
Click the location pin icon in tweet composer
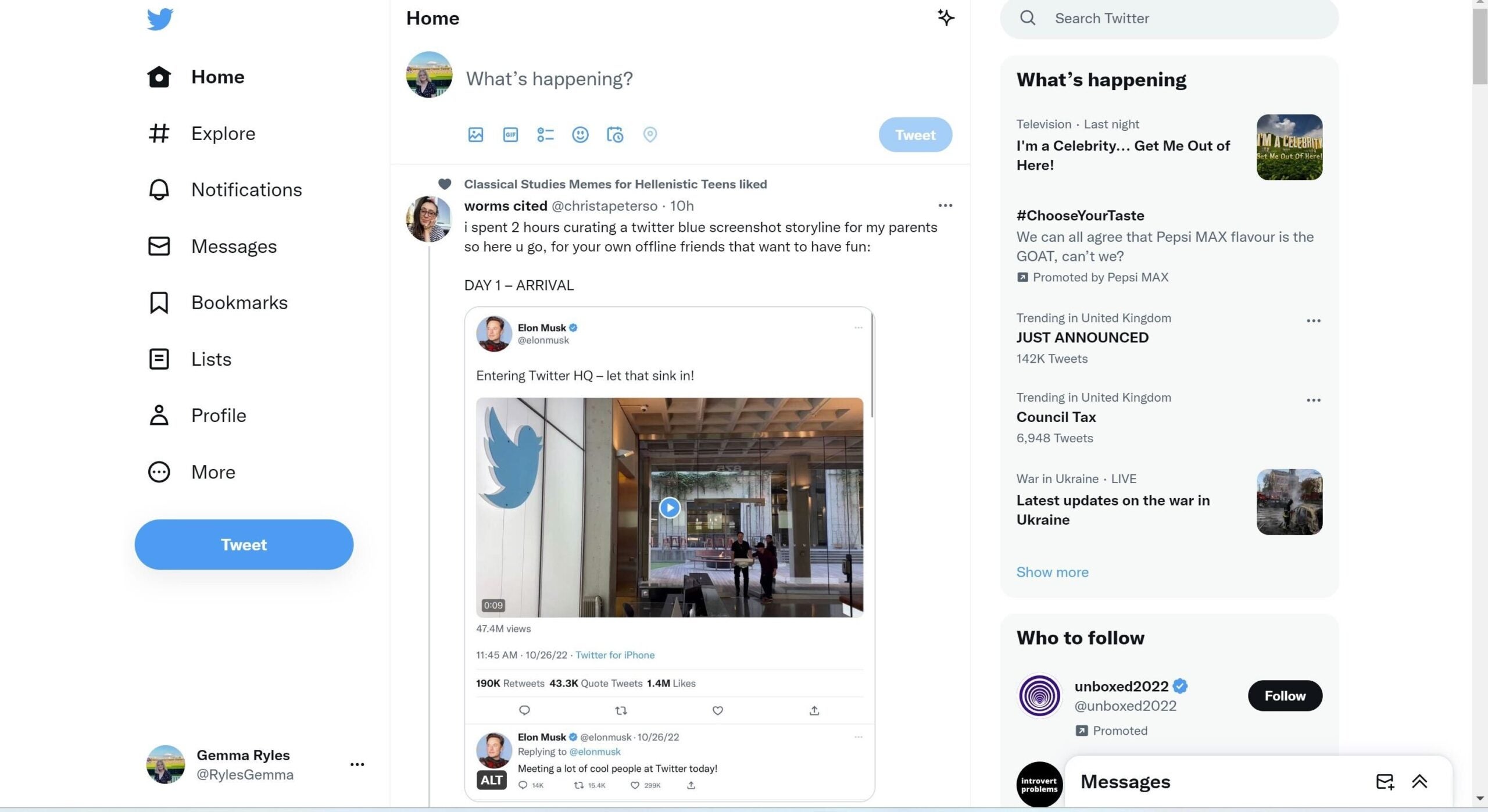point(650,134)
